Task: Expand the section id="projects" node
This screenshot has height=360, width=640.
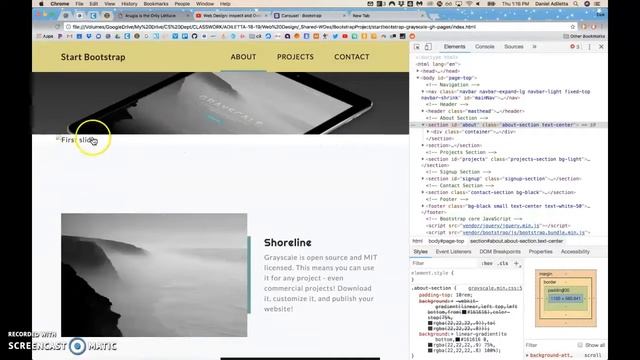Action: [423, 159]
